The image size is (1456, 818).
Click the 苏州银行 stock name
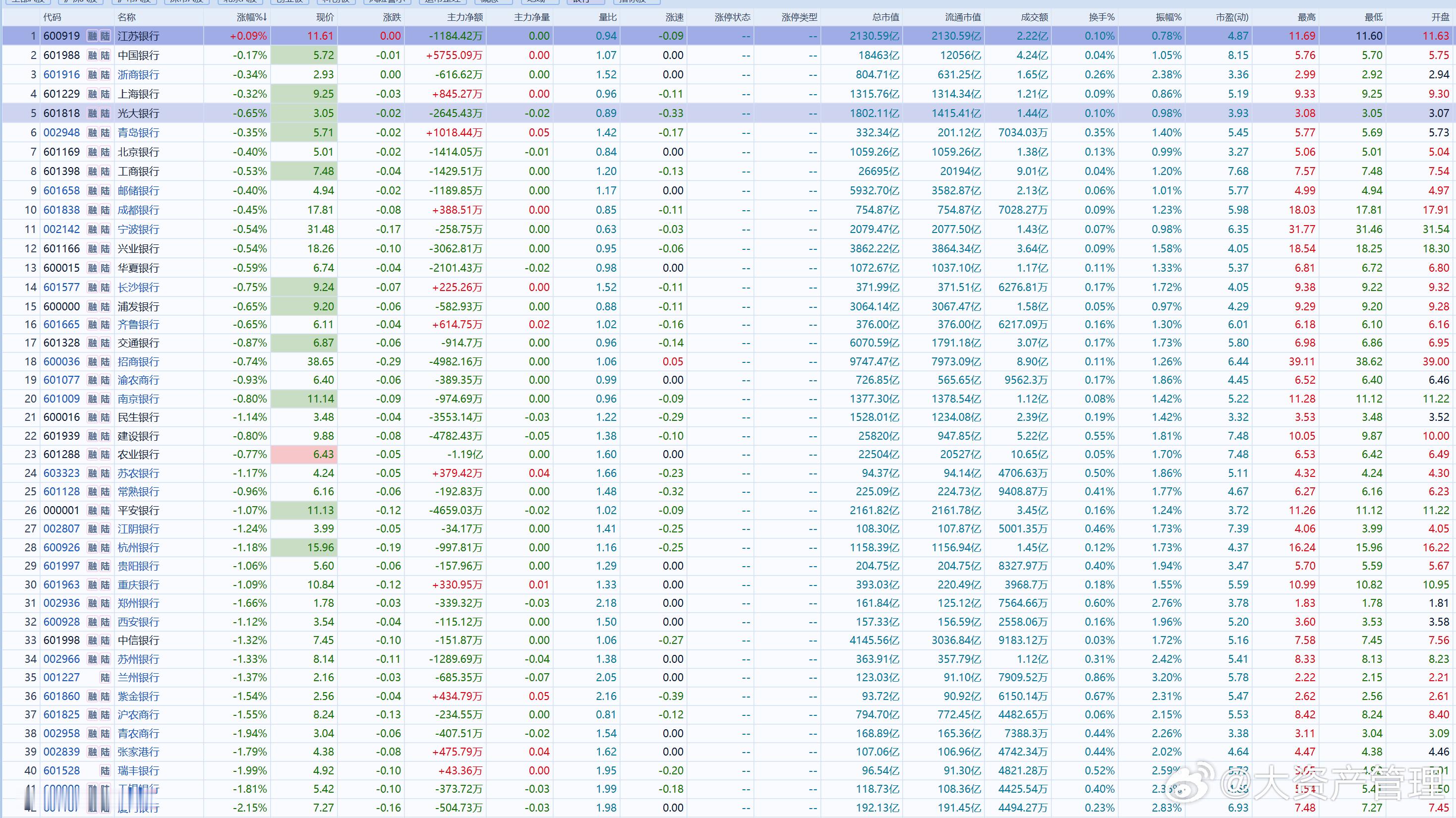click(x=138, y=659)
